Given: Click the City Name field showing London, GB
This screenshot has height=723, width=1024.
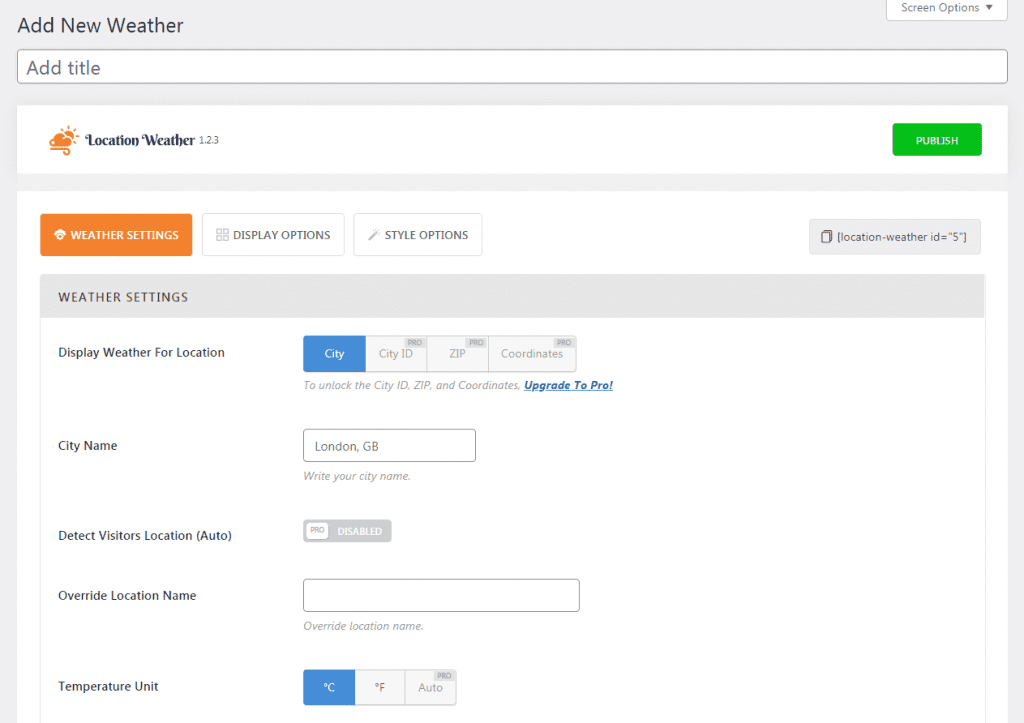Looking at the screenshot, I should click(389, 445).
